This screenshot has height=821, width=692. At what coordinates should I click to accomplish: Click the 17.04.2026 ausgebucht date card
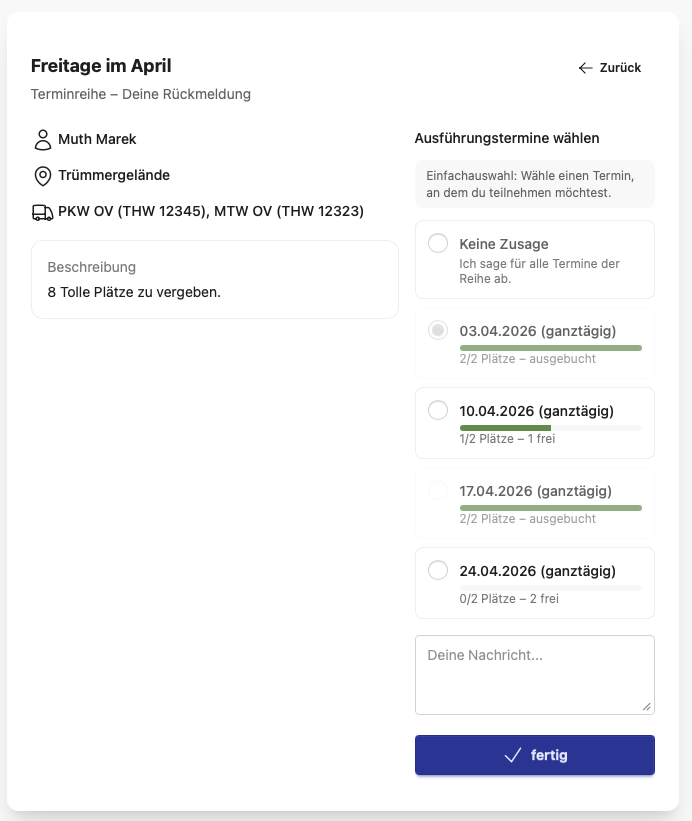click(535, 503)
